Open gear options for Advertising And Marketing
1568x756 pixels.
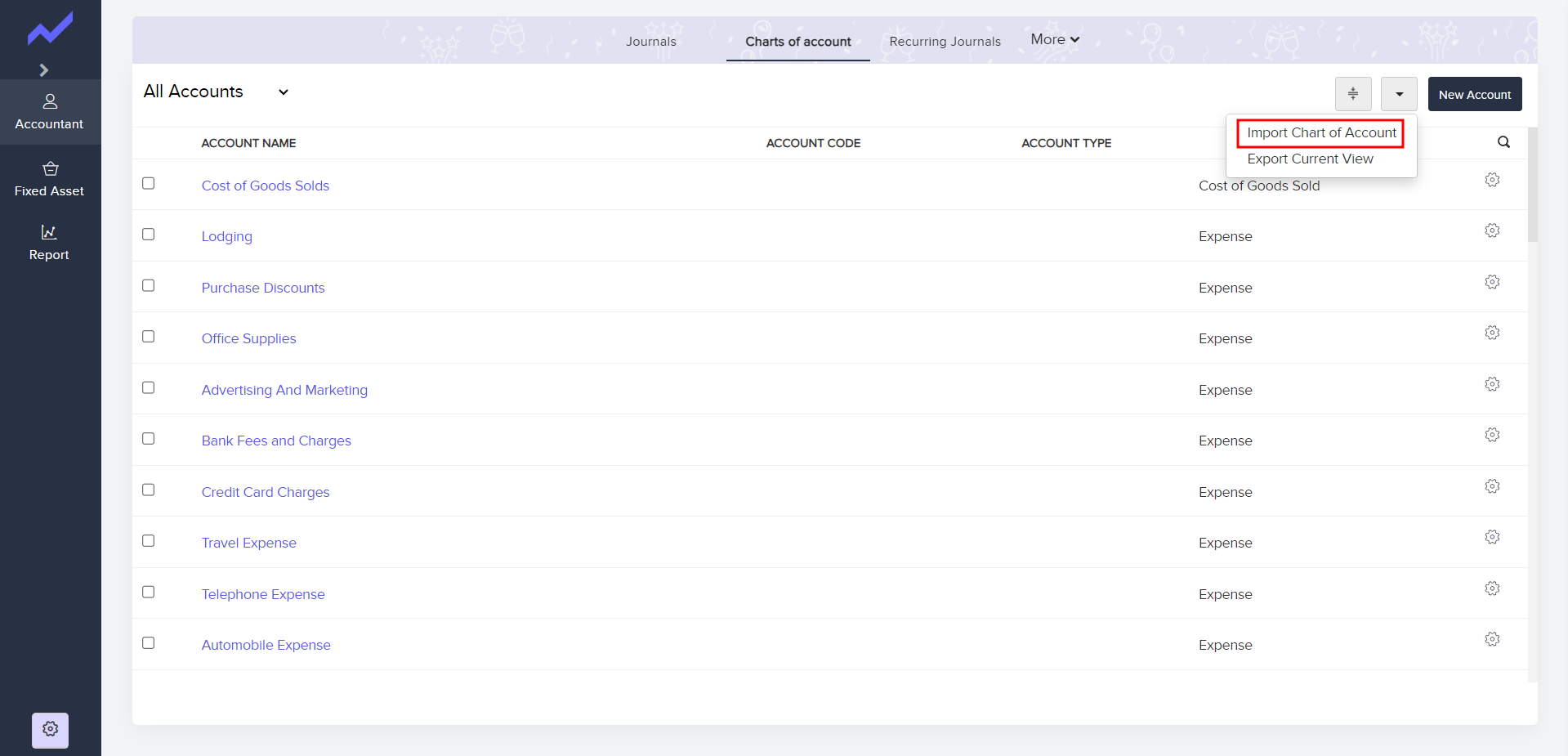click(x=1492, y=384)
